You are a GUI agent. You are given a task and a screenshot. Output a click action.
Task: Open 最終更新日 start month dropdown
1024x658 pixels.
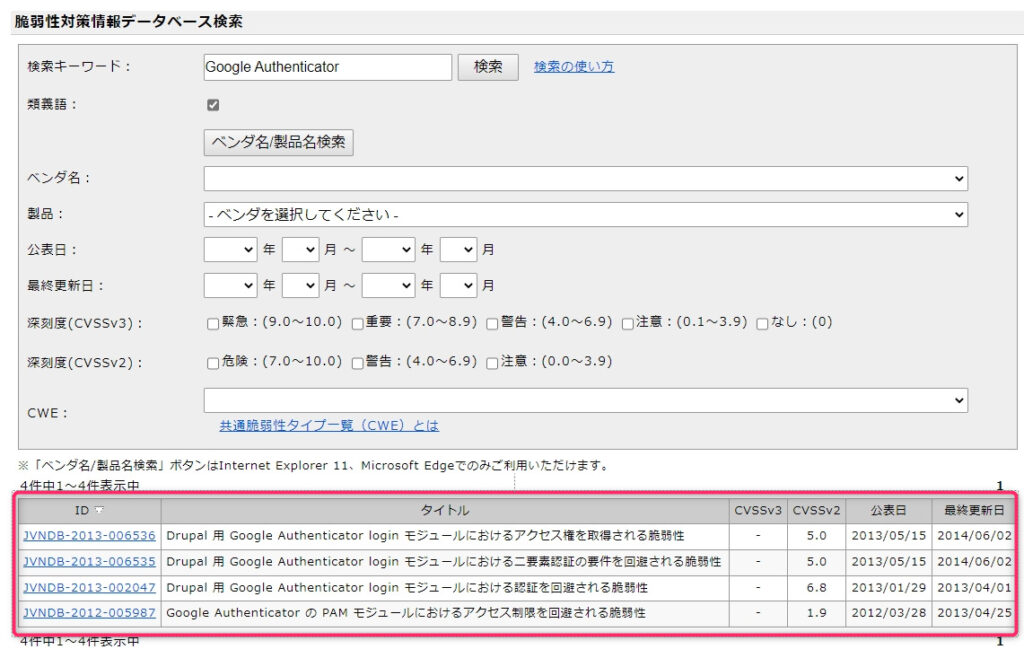click(x=300, y=285)
